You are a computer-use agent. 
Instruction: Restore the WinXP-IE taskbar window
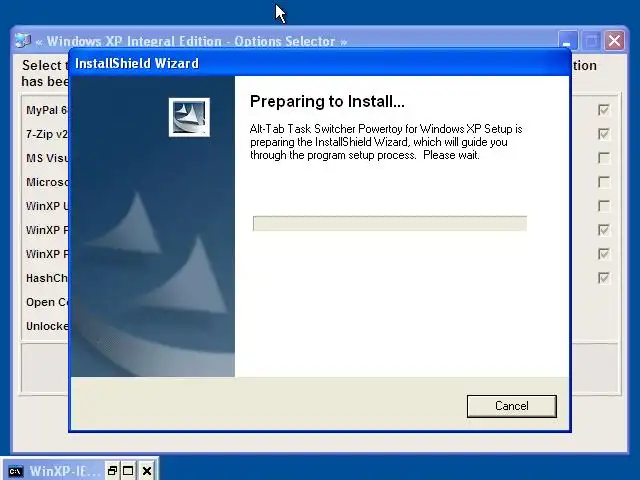tap(112, 471)
